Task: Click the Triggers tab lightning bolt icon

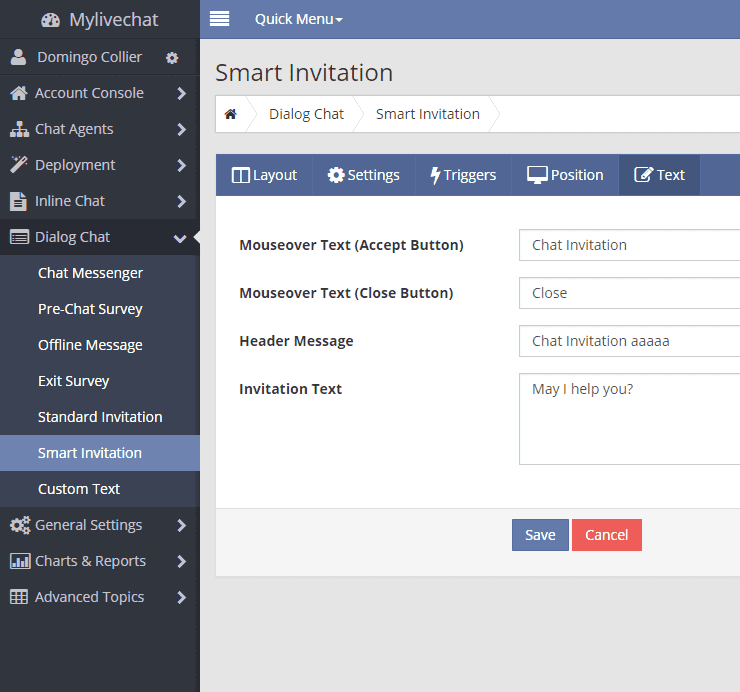Action: click(x=435, y=175)
